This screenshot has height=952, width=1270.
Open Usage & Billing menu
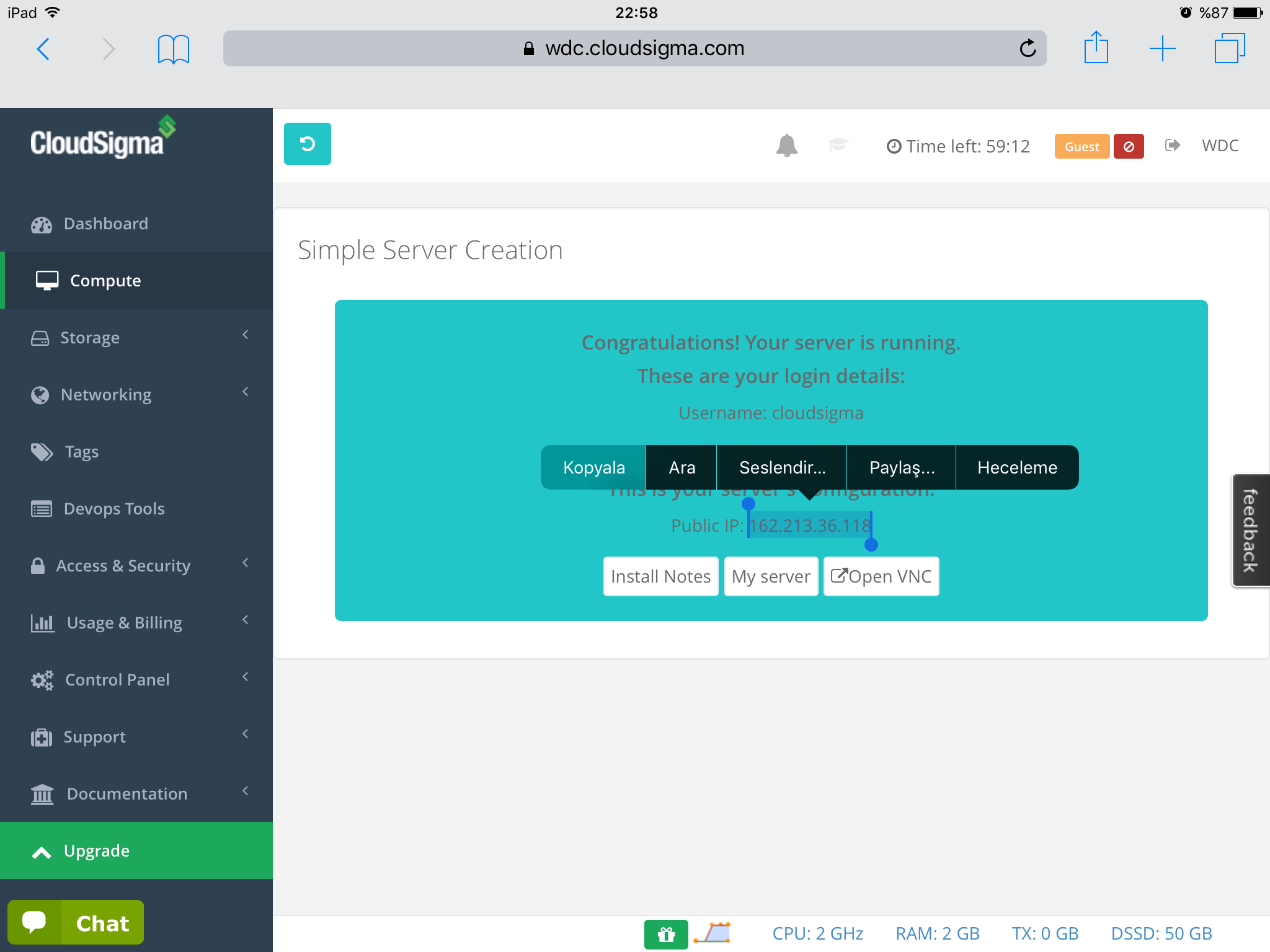tap(136, 623)
